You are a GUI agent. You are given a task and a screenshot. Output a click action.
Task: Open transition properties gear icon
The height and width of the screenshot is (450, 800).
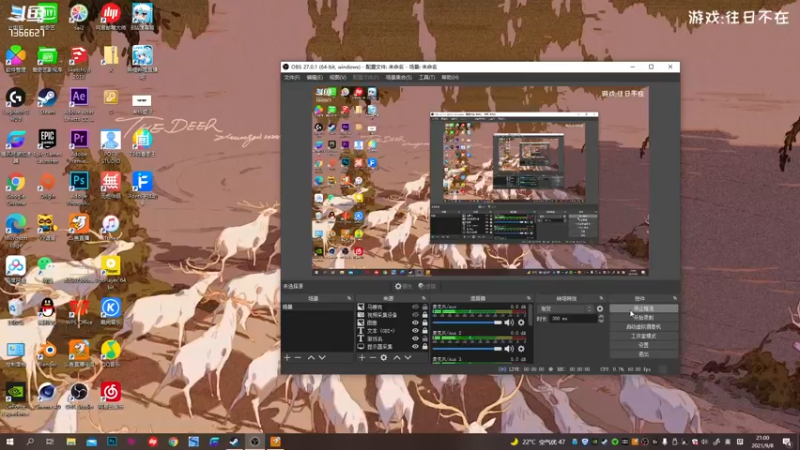[600, 309]
